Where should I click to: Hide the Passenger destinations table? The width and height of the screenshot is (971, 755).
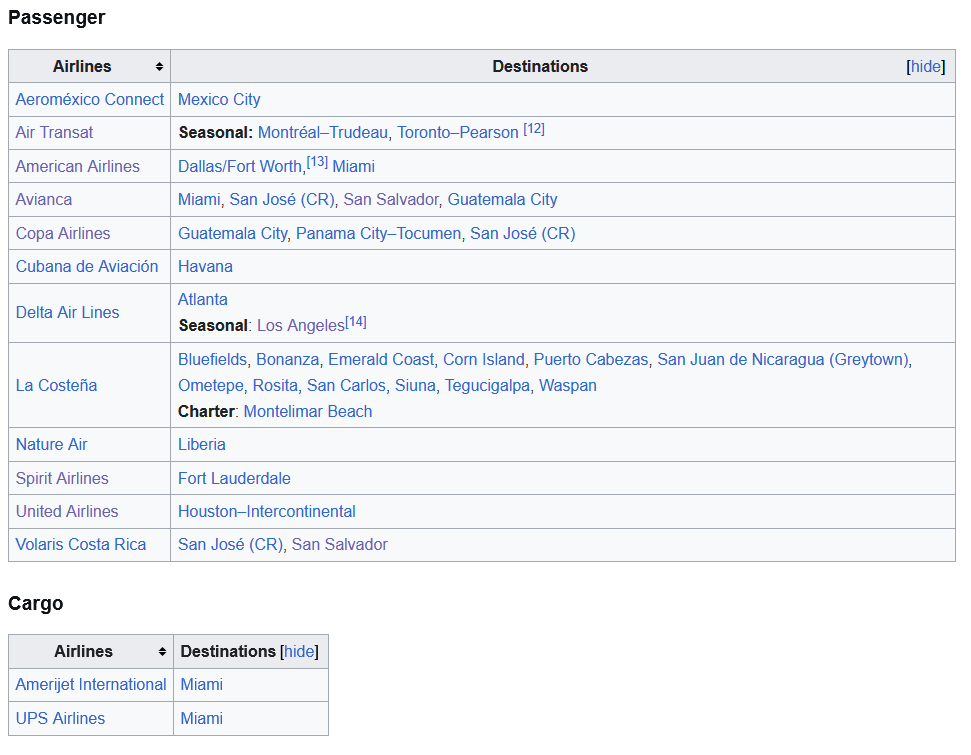tap(926, 67)
